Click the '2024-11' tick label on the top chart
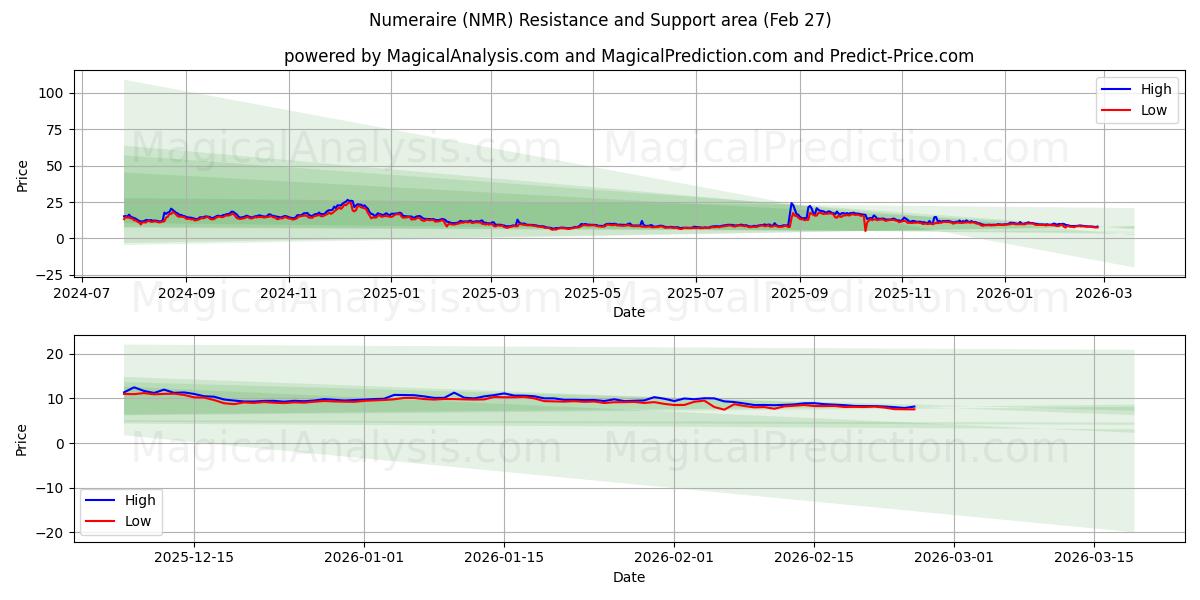Image resolution: width=1200 pixels, height=600 pixels. click(x=289, y=294)
